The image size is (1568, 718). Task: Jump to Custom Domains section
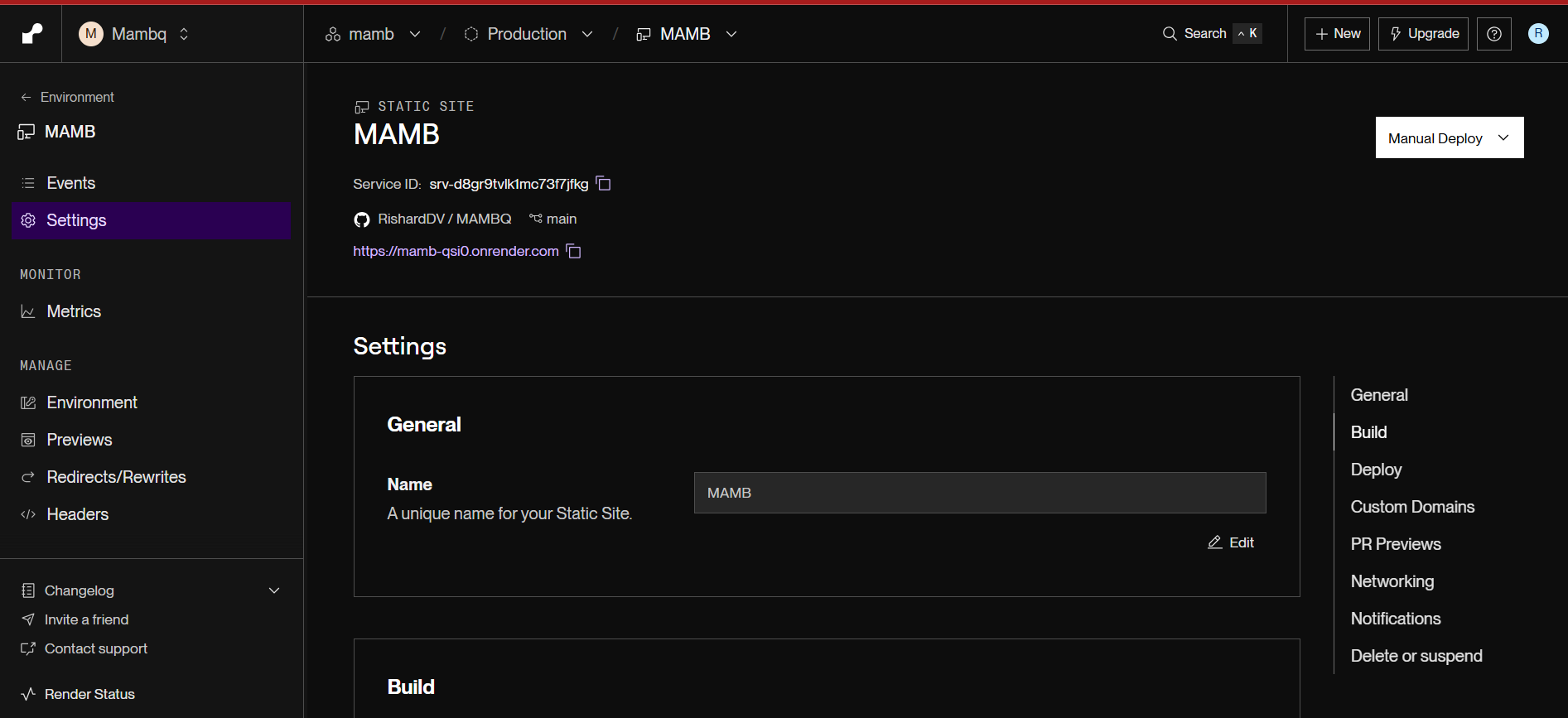coord(1412,507)
